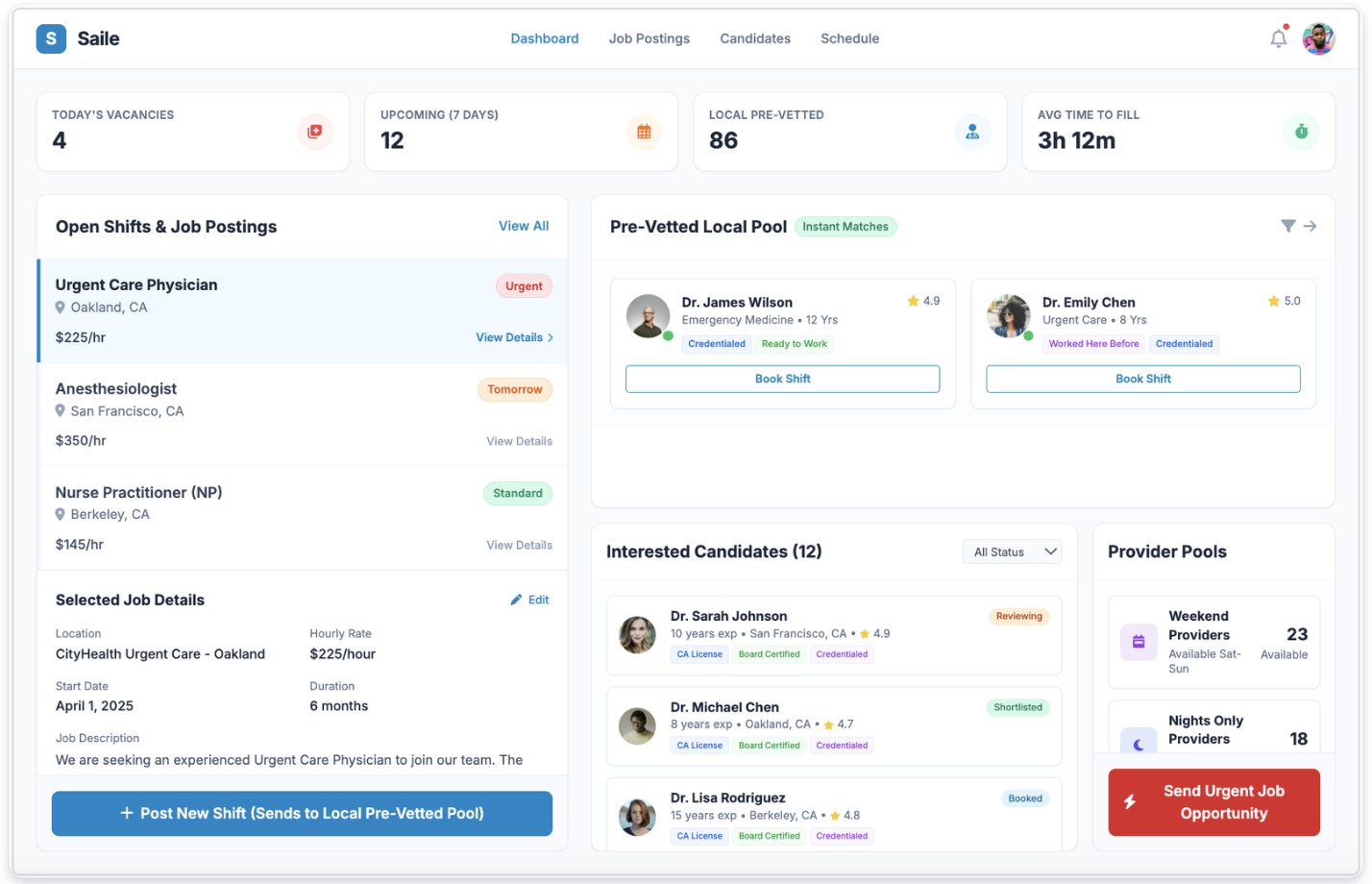This screenshot has height=884, width=1372.
Task: Click Dr. Emily Chen's star rating icon
Action: (x=1273, y=301)
